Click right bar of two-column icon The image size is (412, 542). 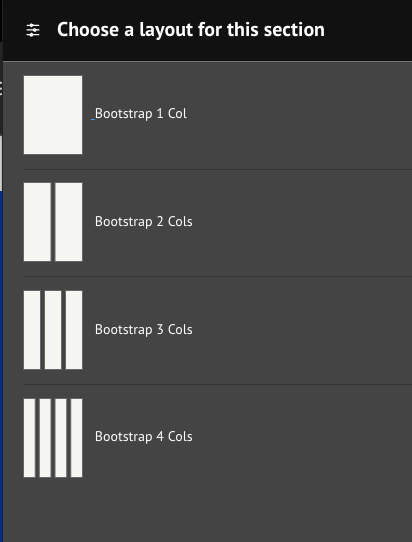(69, 222)
